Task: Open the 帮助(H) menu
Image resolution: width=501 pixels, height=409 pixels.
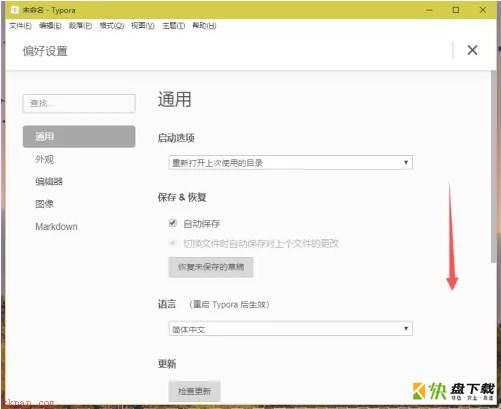Action: coord(204,26)
